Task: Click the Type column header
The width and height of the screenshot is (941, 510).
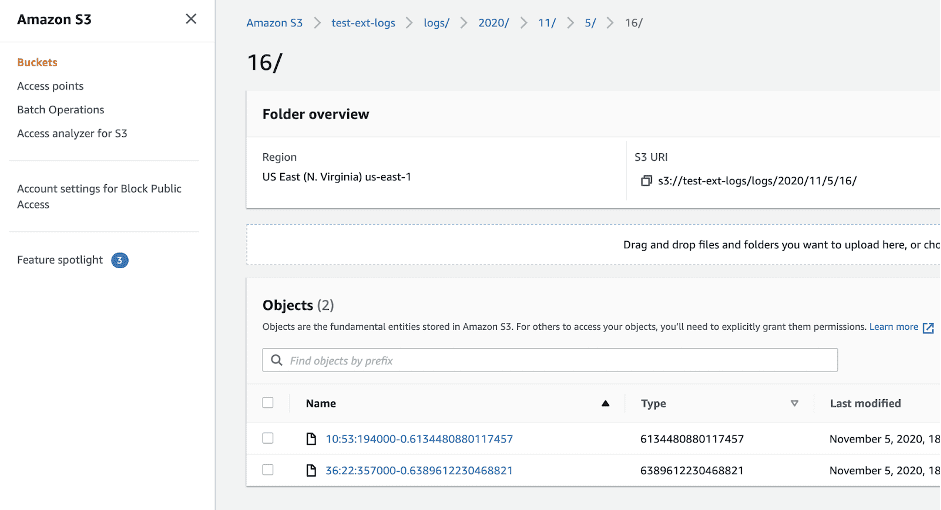Action: [x=653, y=403]
